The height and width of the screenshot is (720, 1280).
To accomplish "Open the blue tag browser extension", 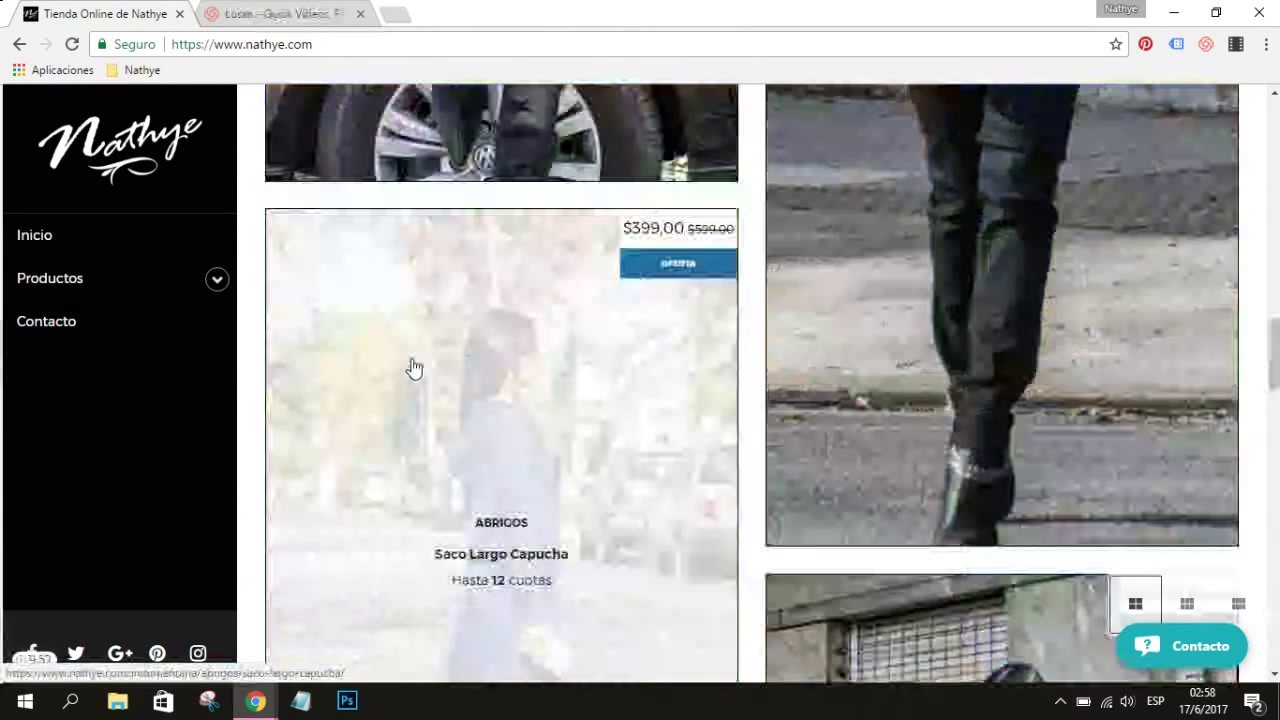I will [1176, 44].
